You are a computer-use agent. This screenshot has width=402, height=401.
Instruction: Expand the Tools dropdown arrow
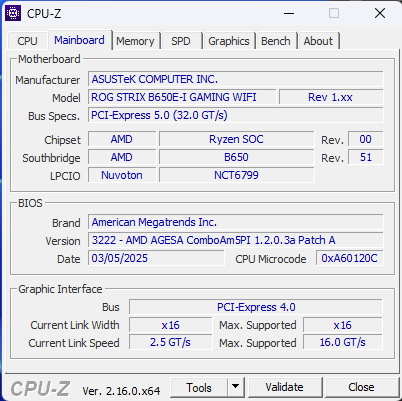(x=236, y=388)
